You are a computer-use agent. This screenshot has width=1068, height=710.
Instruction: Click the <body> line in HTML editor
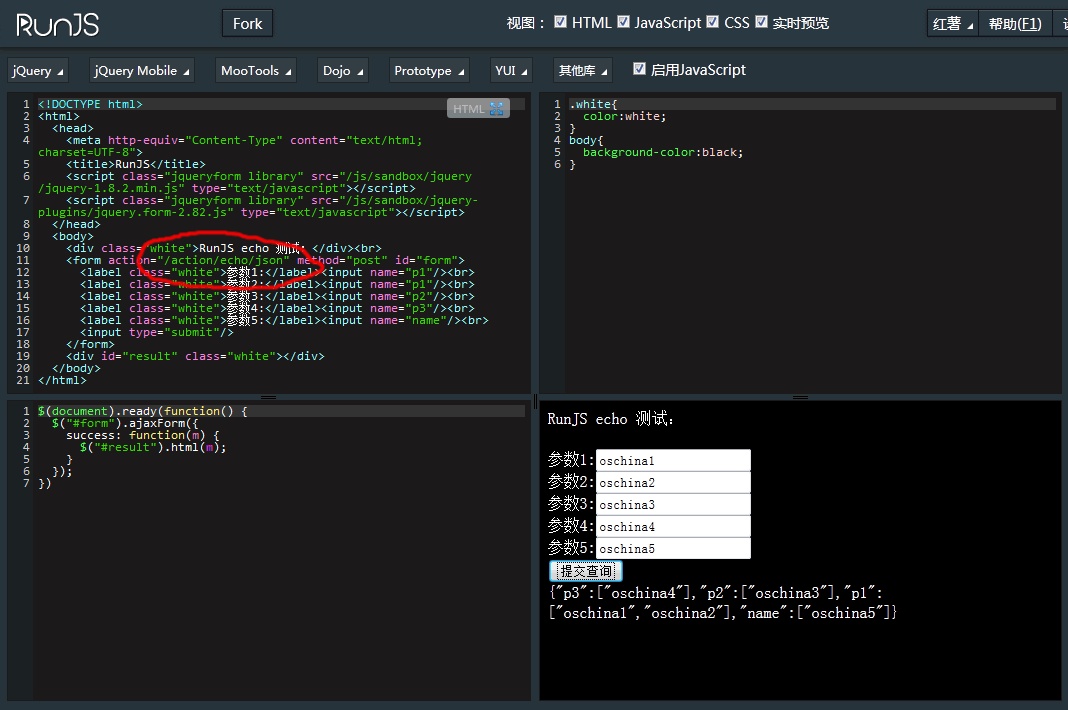point(73,236)
